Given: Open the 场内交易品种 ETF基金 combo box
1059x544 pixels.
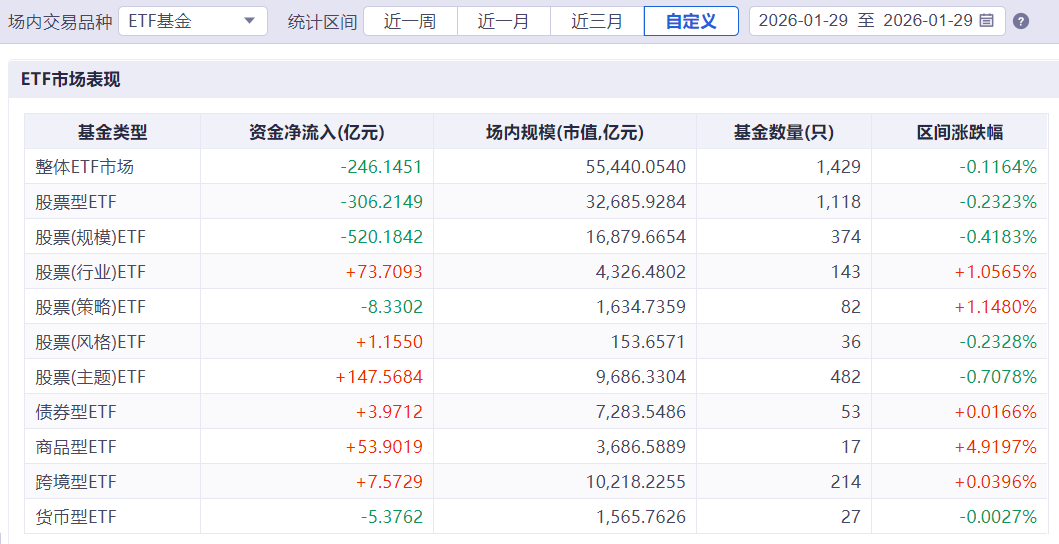Looking at the screenshot, I should point(193,21).
